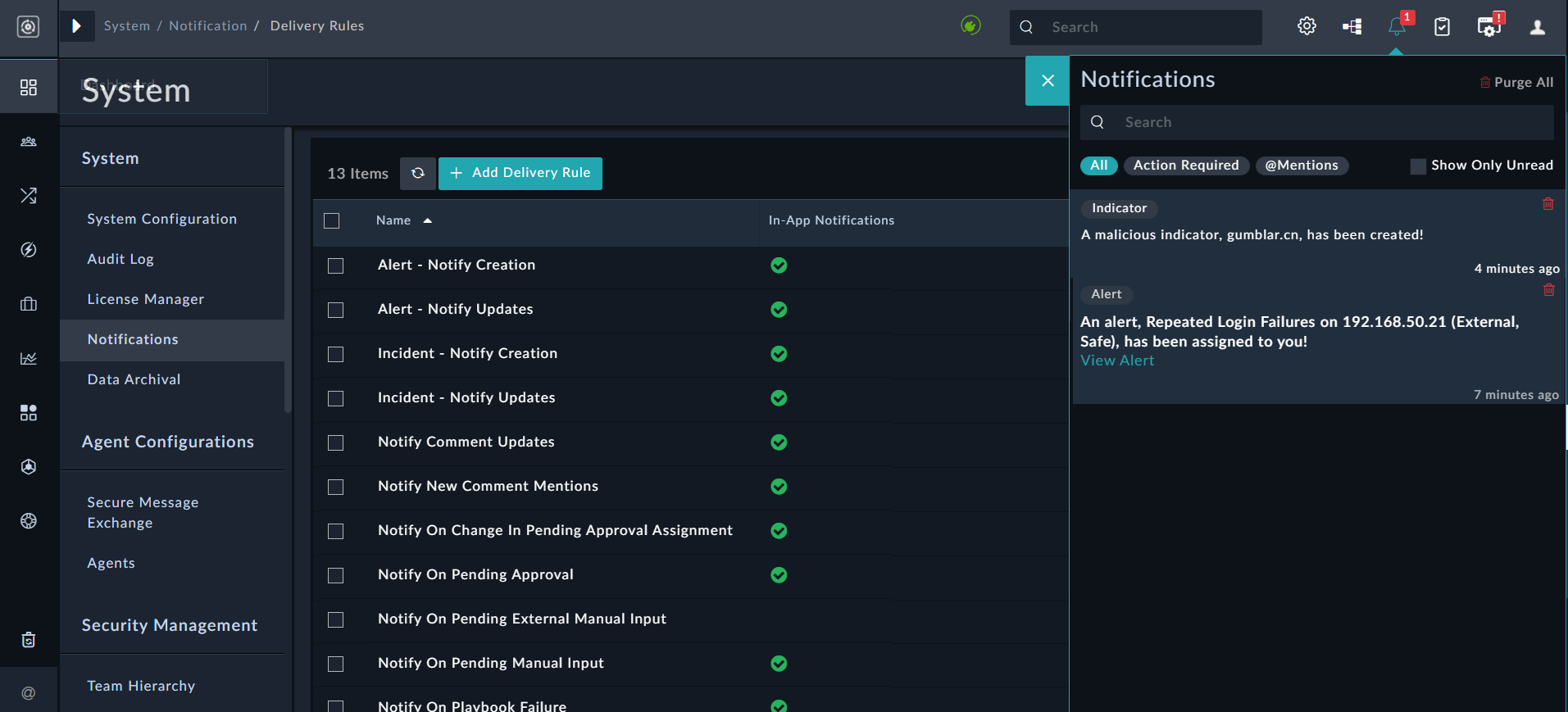Open the shuffle arrows icon in sidebar
Image resolution: width=1568 pixels, height=712 pixels.
29,196
